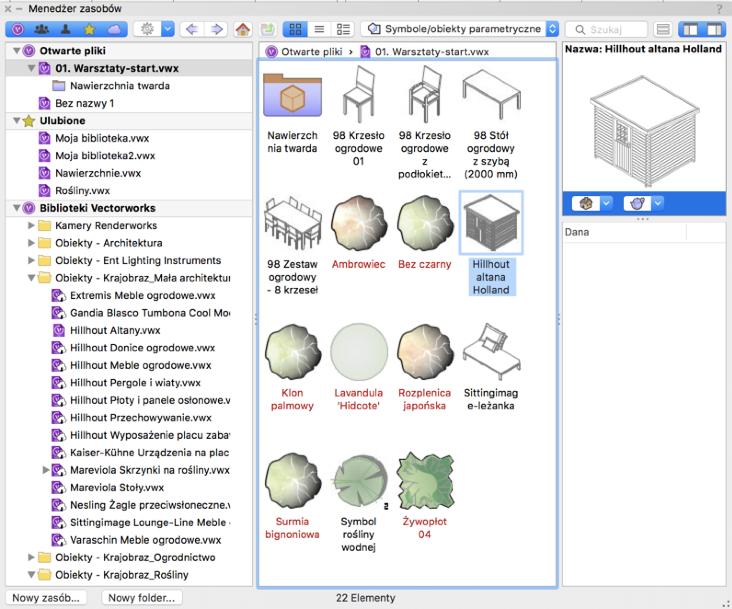Click the home icon in the toolbar
Screen dimensions: 732x609
[x=243, y=29]
